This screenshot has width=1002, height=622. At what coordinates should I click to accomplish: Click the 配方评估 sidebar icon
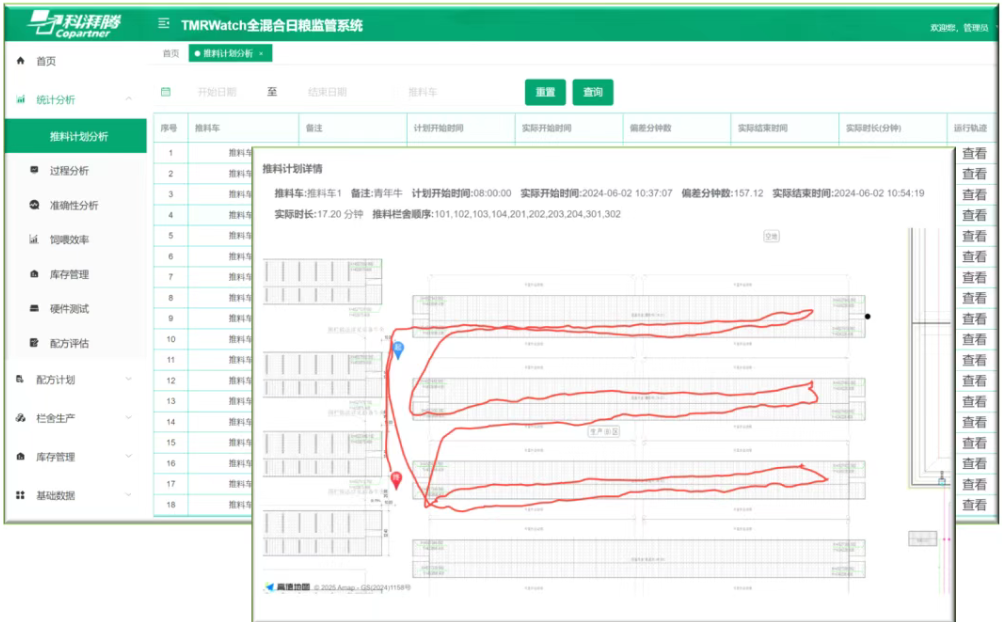[34, 343]
